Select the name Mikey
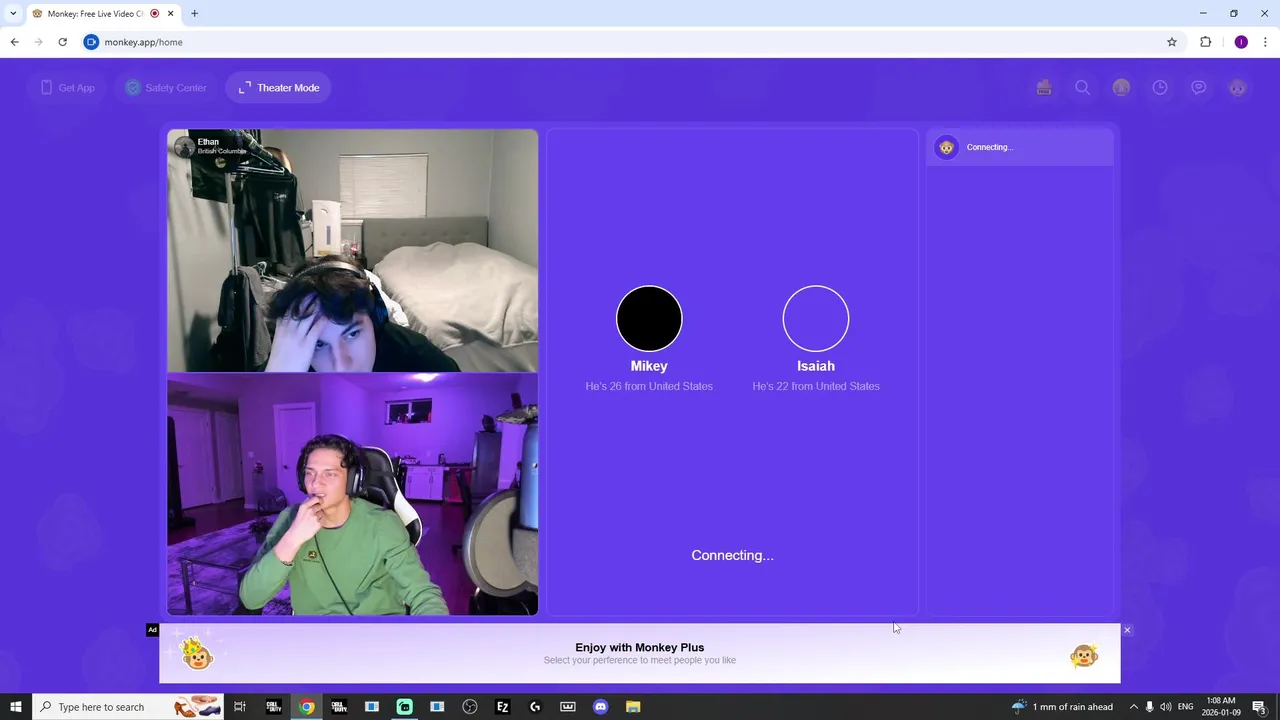 click(x=649, y=366)
